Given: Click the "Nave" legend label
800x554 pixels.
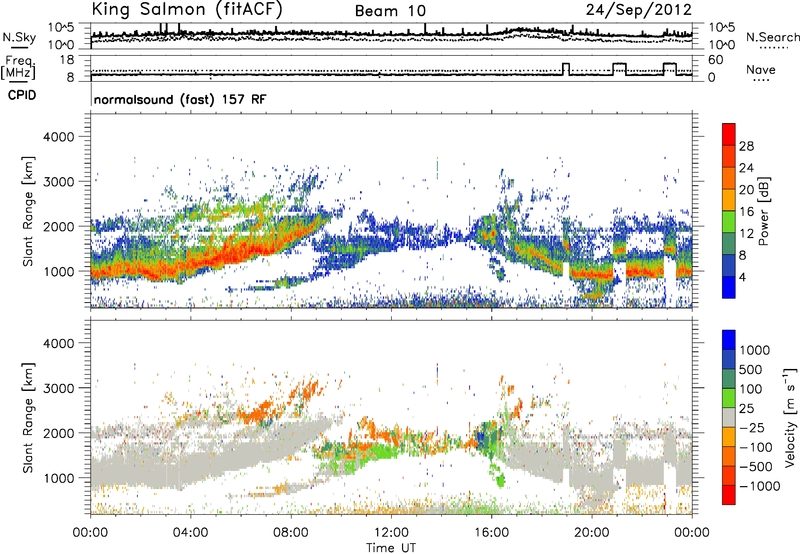Looking at the screenshot, I should [761, 69].
